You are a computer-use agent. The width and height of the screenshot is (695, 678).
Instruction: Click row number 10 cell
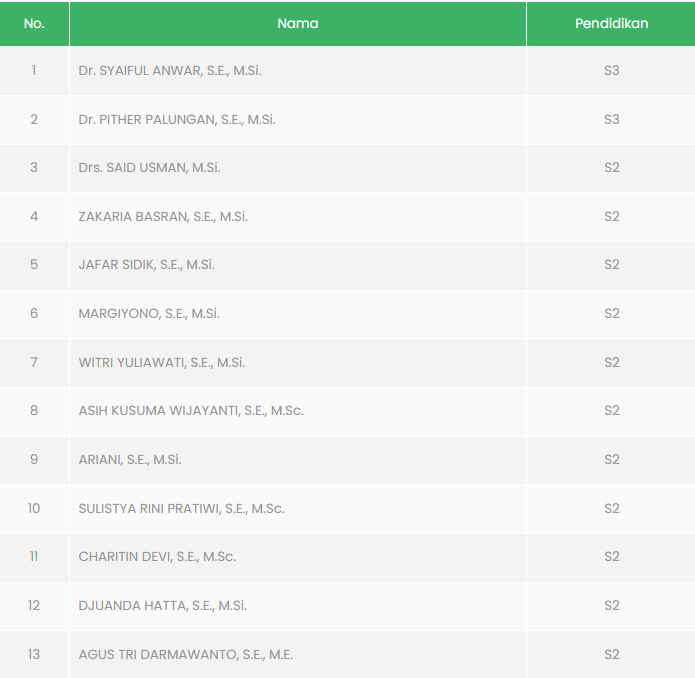click(x=34, y=508)
